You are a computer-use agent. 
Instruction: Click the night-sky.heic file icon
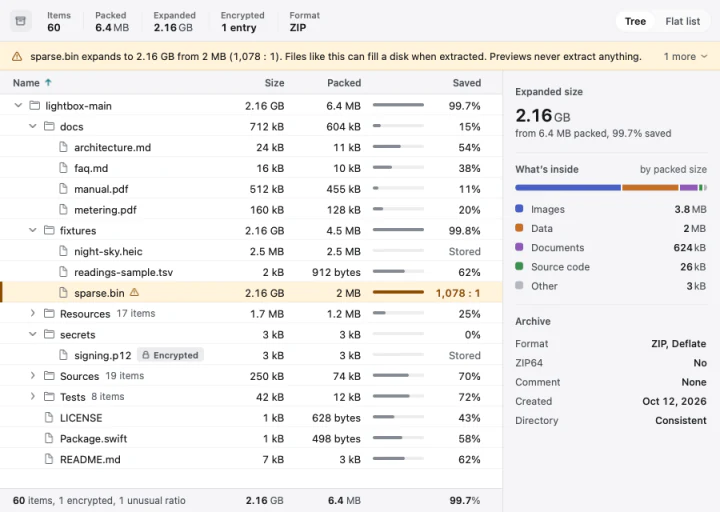(63, 251)
